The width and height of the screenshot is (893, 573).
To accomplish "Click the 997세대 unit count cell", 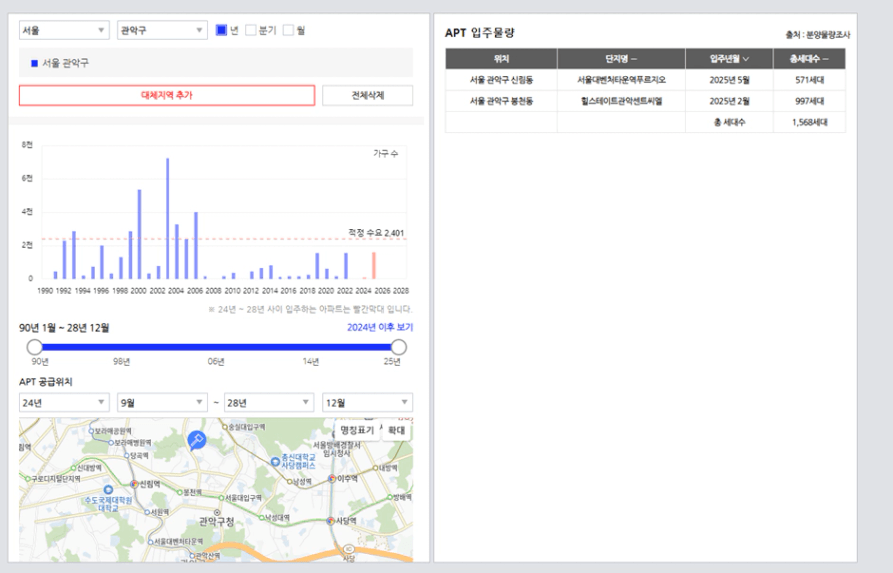I will 809,101.
